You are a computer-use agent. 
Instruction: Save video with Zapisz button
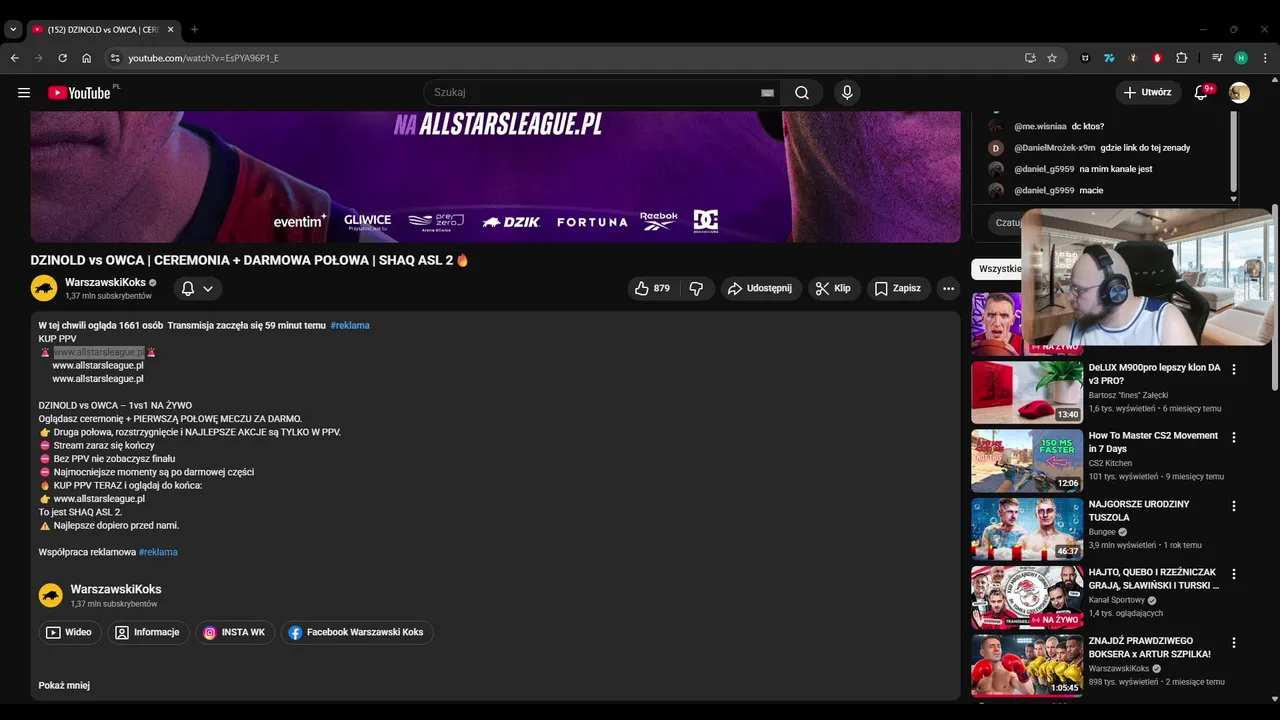[898, 288]
